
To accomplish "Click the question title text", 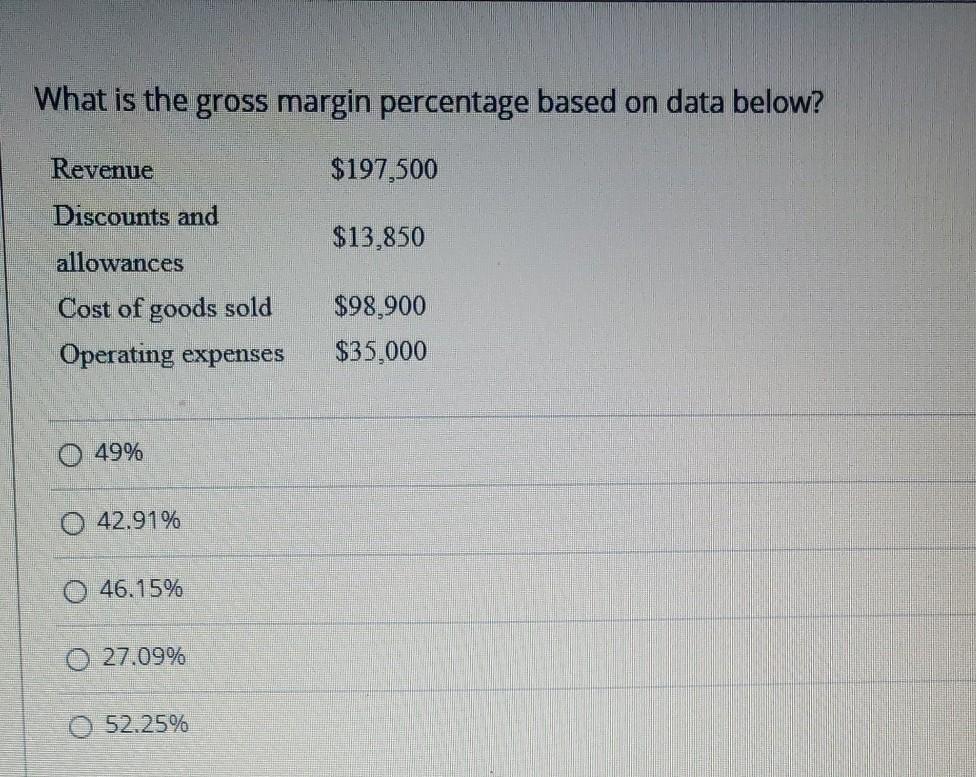I will pyautogui.click(x=428, y=102).
